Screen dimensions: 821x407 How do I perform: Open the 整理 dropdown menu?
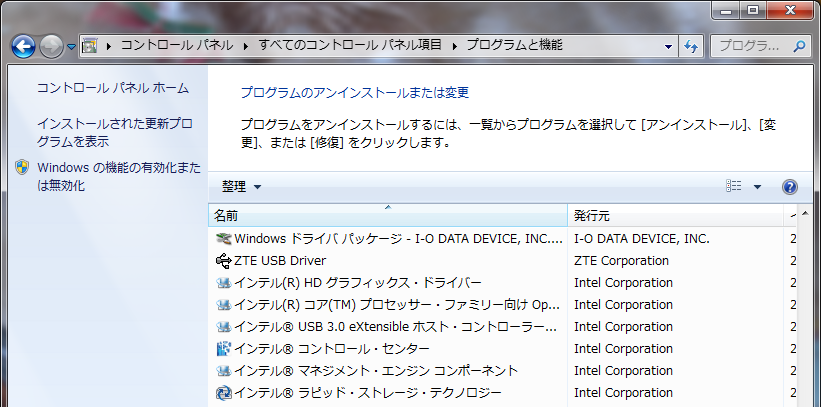coord(241,186)
